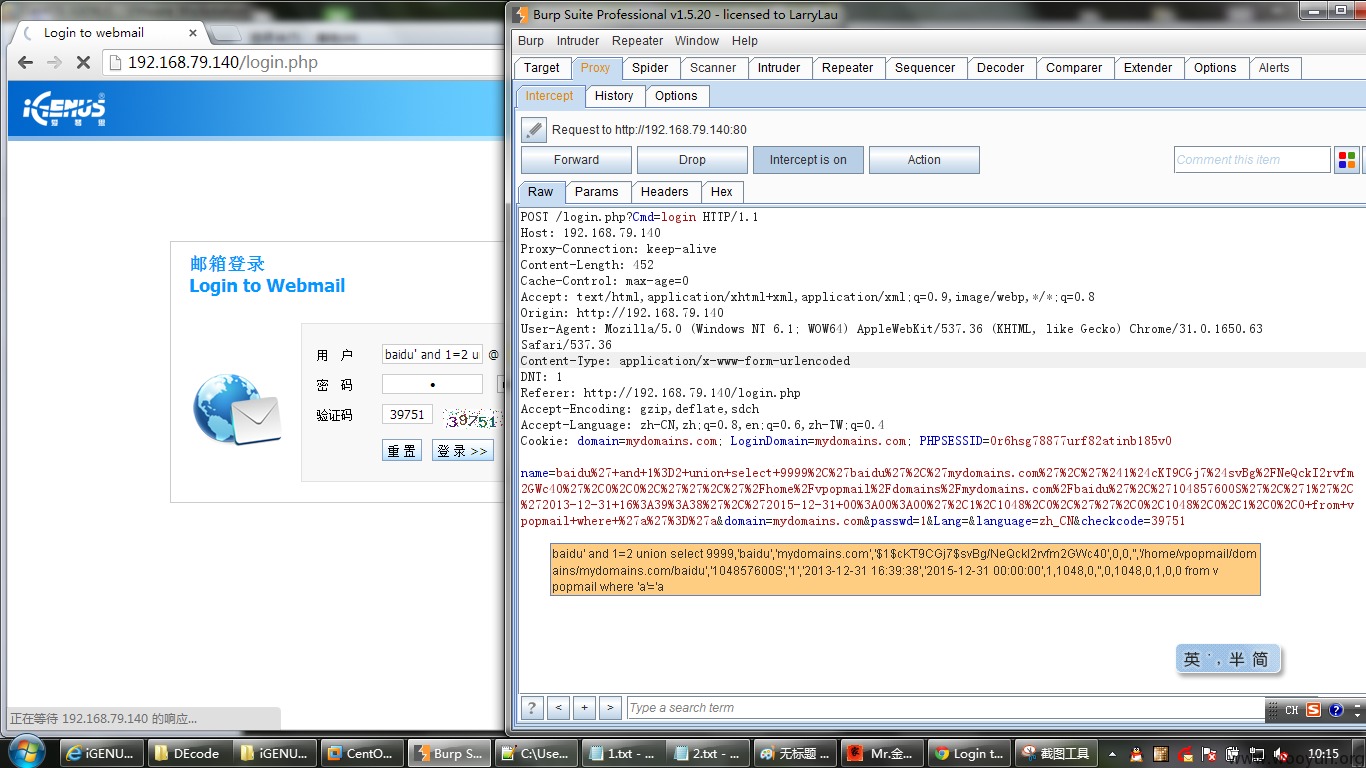The image size is (1366, 768).
Task: Open the highlight color picker button
Action: coord(1347,160)
